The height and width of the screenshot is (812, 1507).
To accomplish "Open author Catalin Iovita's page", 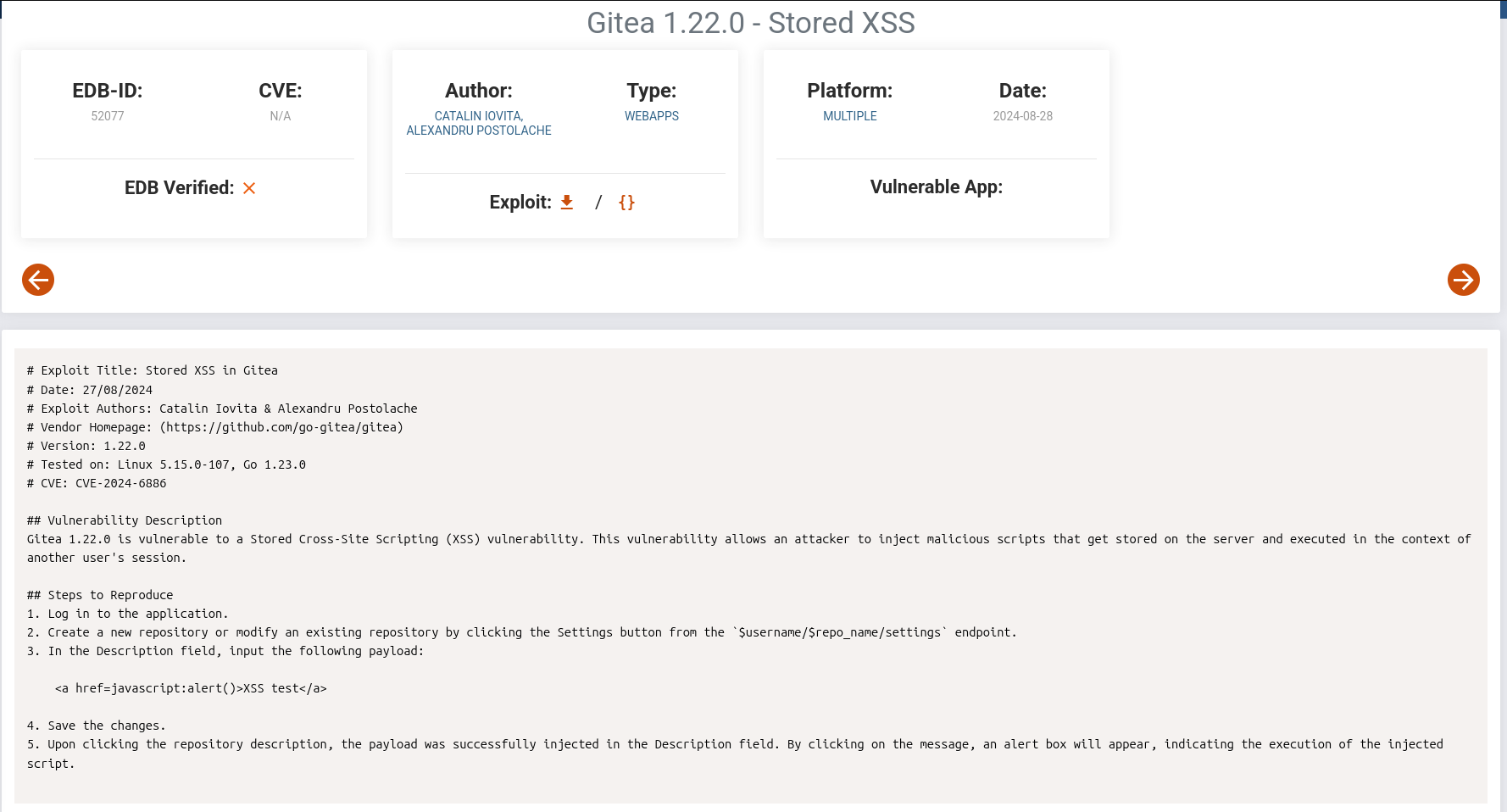I will [478, 116].
